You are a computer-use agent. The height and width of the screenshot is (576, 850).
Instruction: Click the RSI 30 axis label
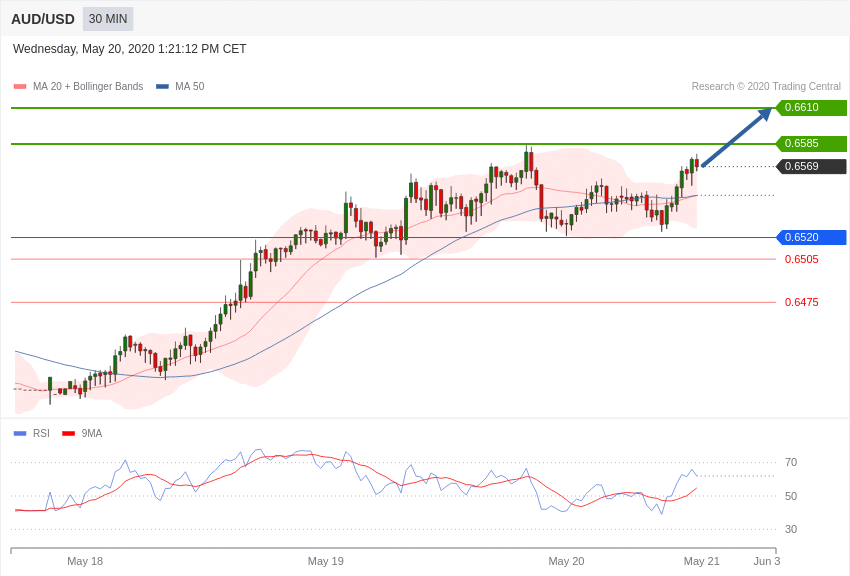click(791, 529)
